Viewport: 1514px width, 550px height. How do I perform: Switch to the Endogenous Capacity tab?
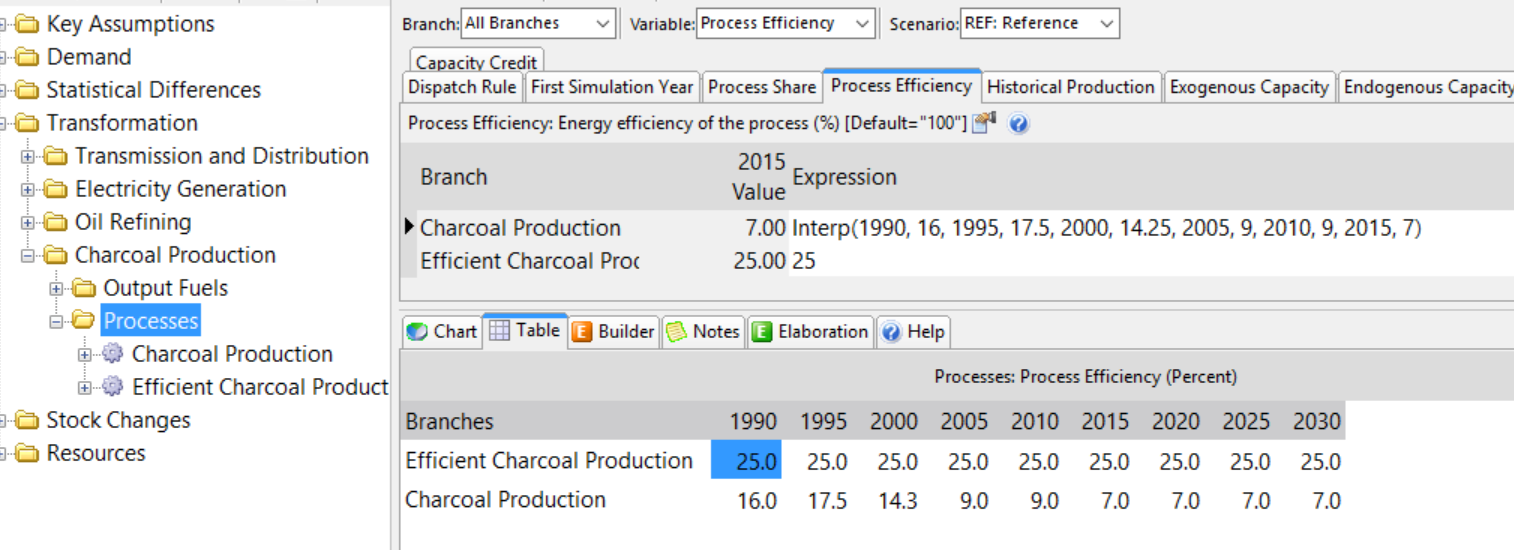1427,87
